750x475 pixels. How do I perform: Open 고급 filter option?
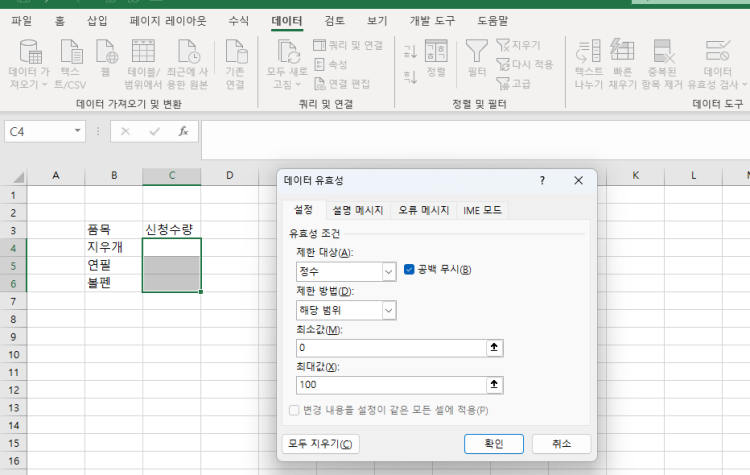click(513, 84)
